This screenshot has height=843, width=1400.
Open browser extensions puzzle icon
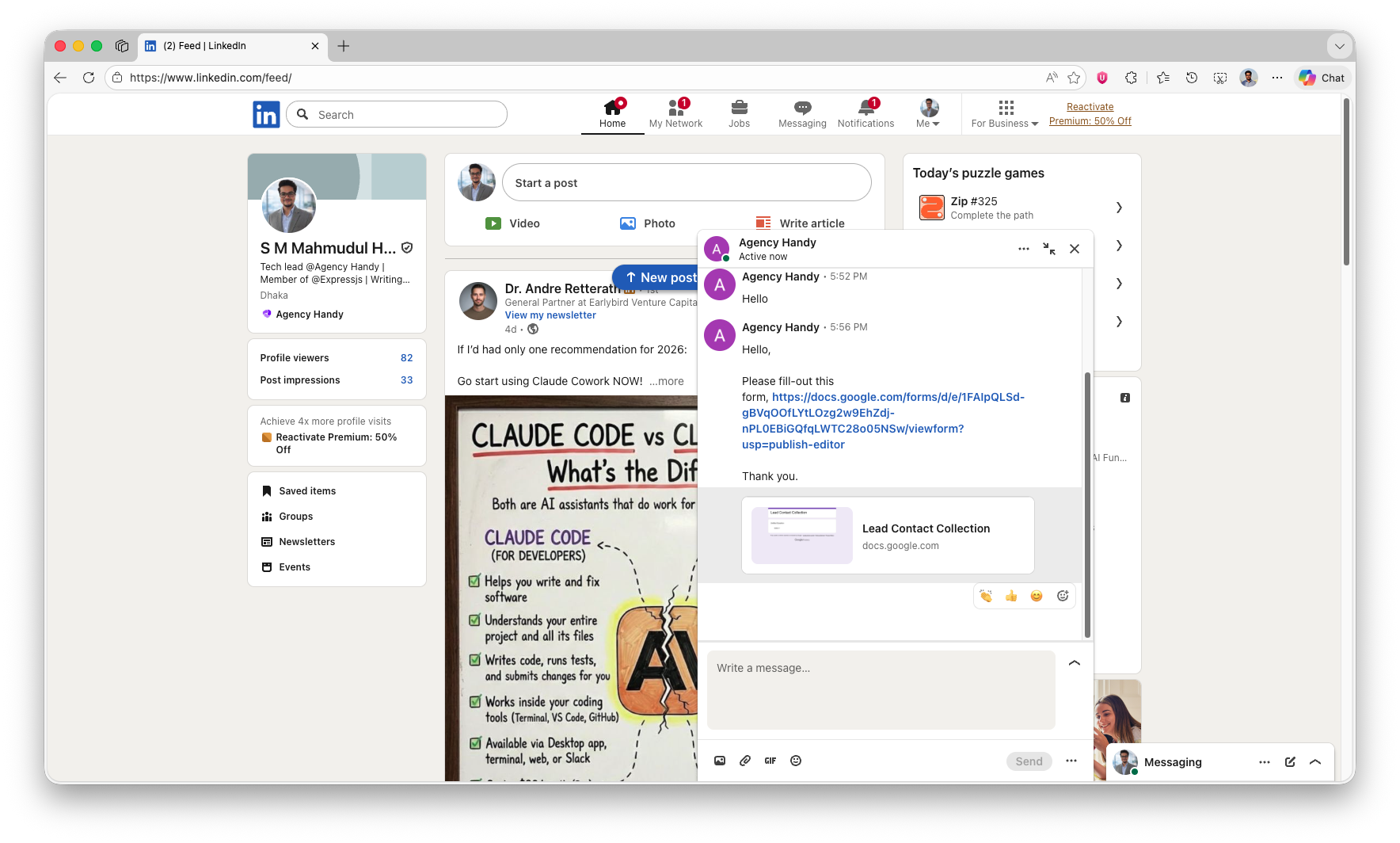[1131, 78]
